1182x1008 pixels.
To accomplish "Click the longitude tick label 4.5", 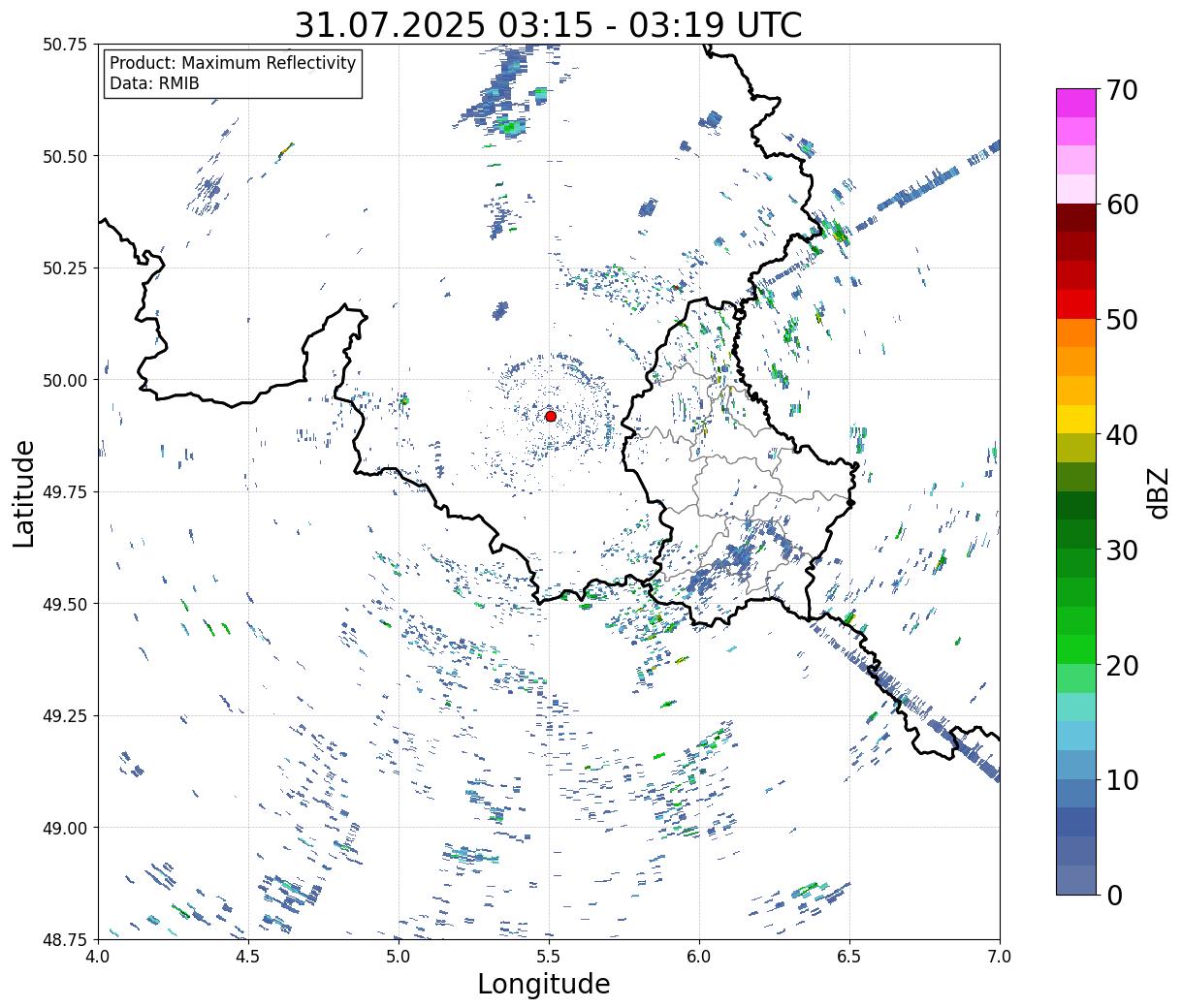I will [247, 957].
